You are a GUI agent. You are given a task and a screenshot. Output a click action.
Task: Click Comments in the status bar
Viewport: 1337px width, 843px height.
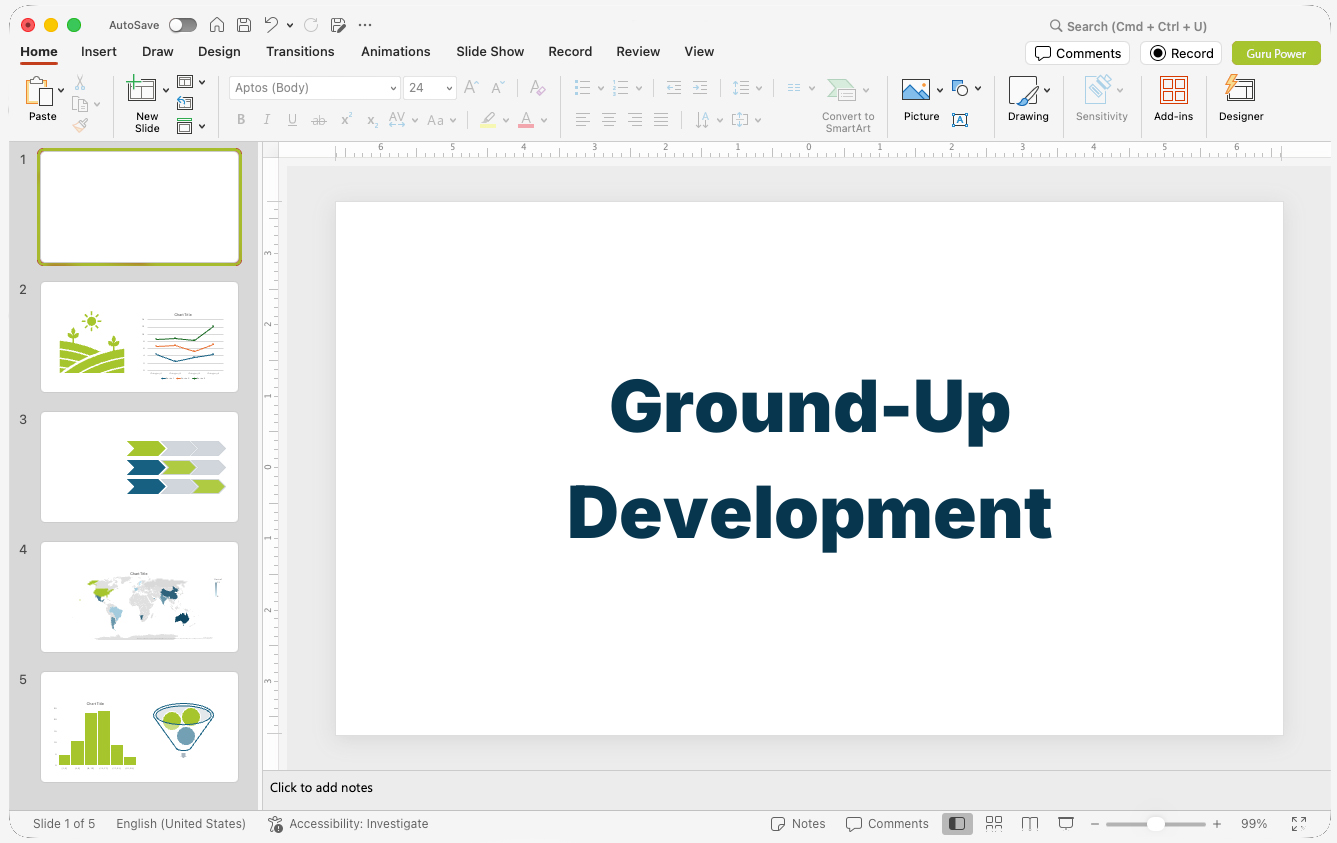(x=887, y=824)
